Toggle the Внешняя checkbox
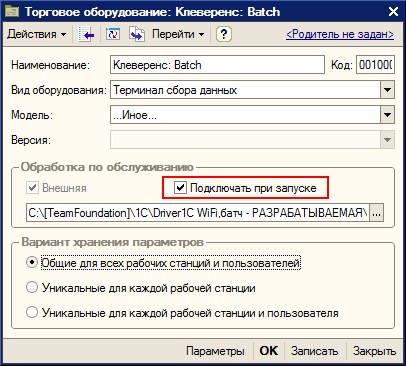Viewport: 406px width, 366px height. (x=32, y=188)
